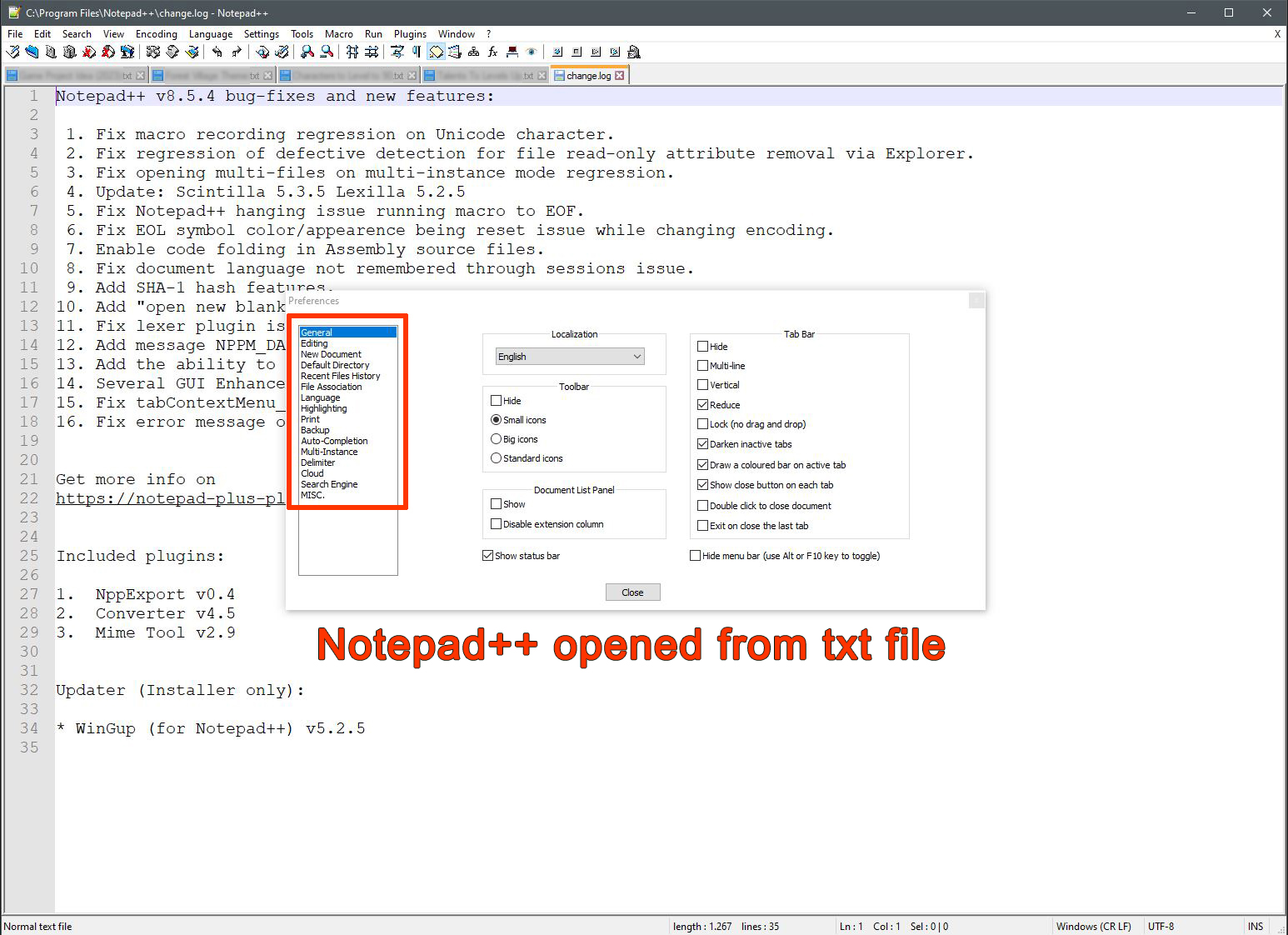The height and width of the screenshot is (935, 1288).
Task: Follow the https://notepad-plus-pl link
Action: [x=170, y=498]
